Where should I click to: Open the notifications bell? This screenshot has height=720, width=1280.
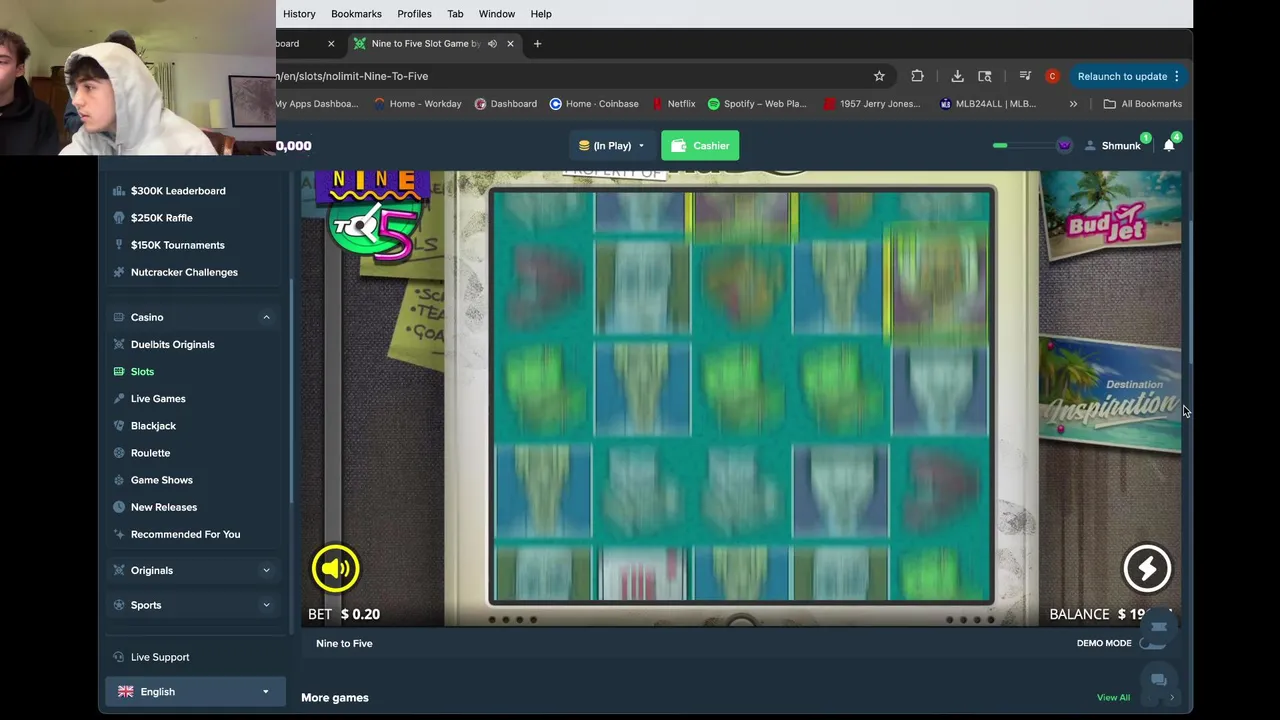[x=1169, y=146]
